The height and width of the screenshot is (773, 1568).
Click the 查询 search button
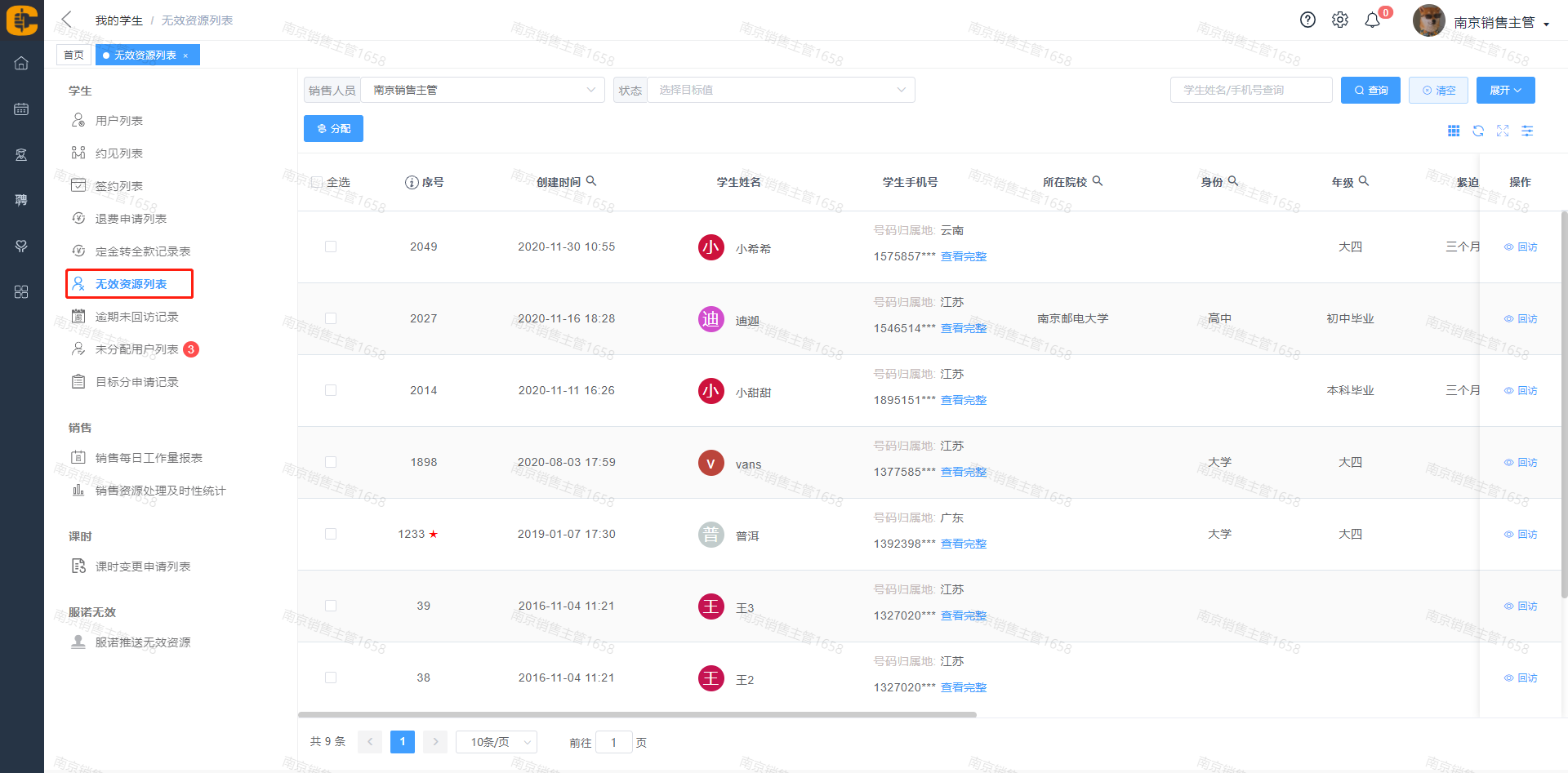pos(1370,90)
